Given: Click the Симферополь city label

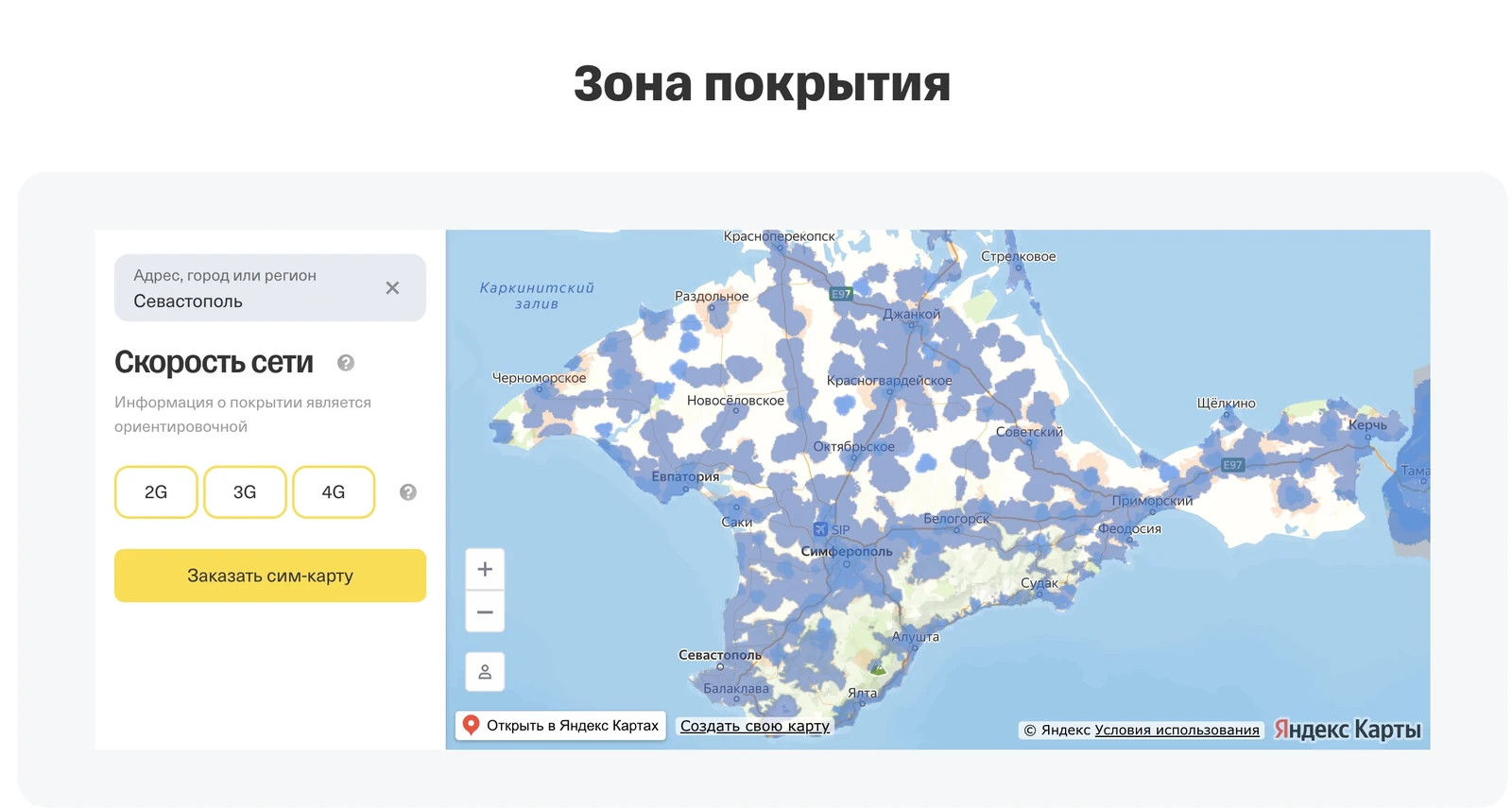Looking at the screenshot, I should pos(847,551).
